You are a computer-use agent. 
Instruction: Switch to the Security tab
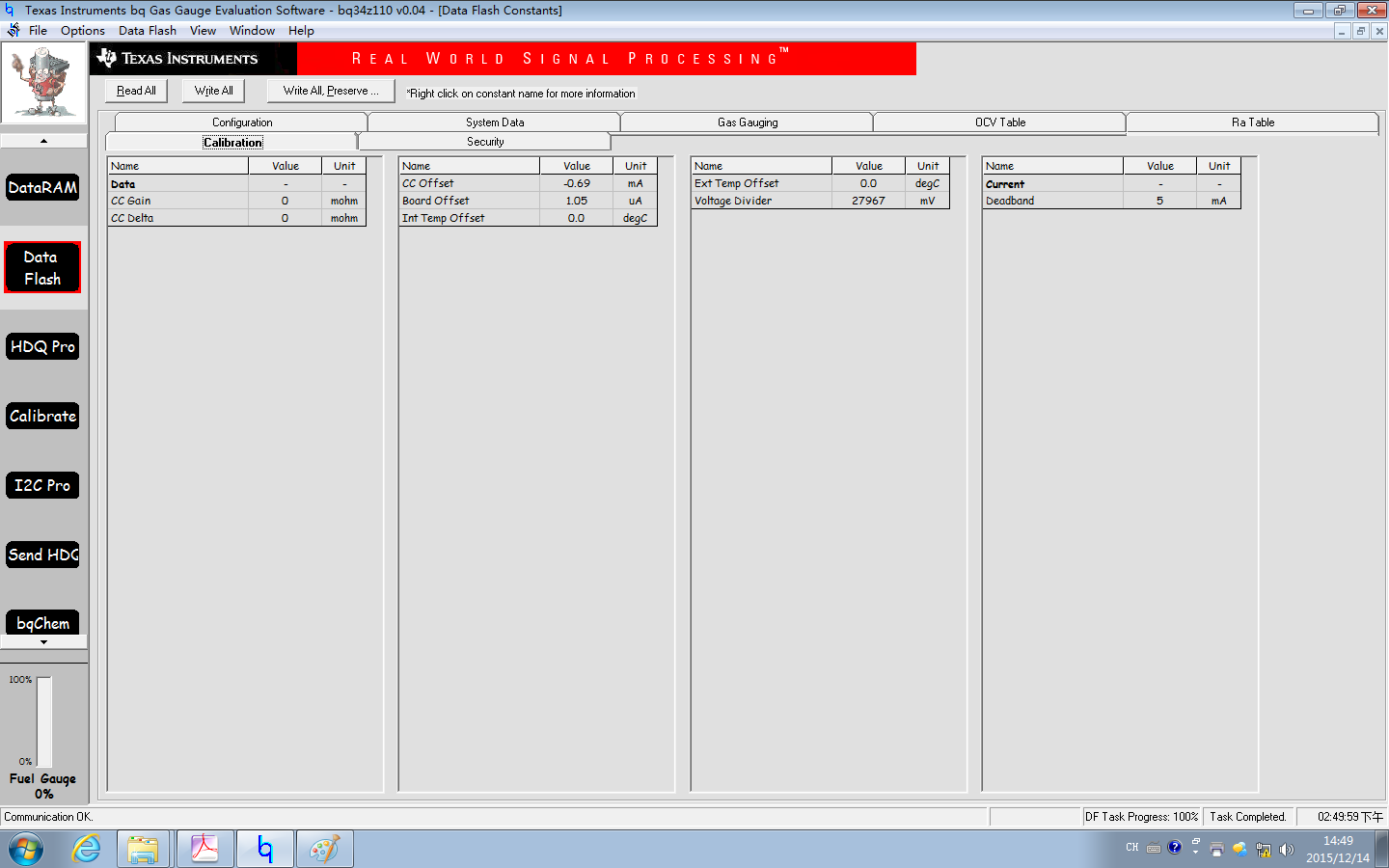[485, 142]
